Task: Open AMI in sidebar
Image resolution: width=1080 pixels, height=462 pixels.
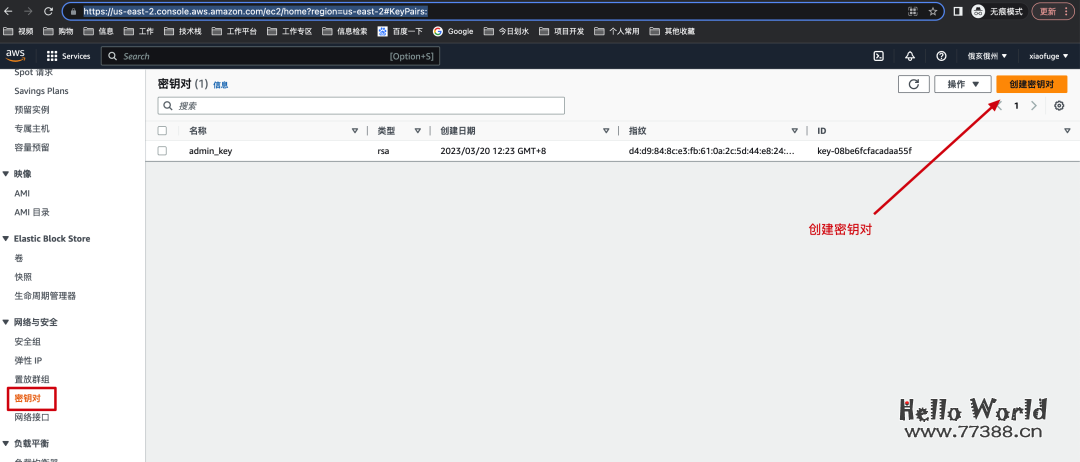Action: click(22, 193)
